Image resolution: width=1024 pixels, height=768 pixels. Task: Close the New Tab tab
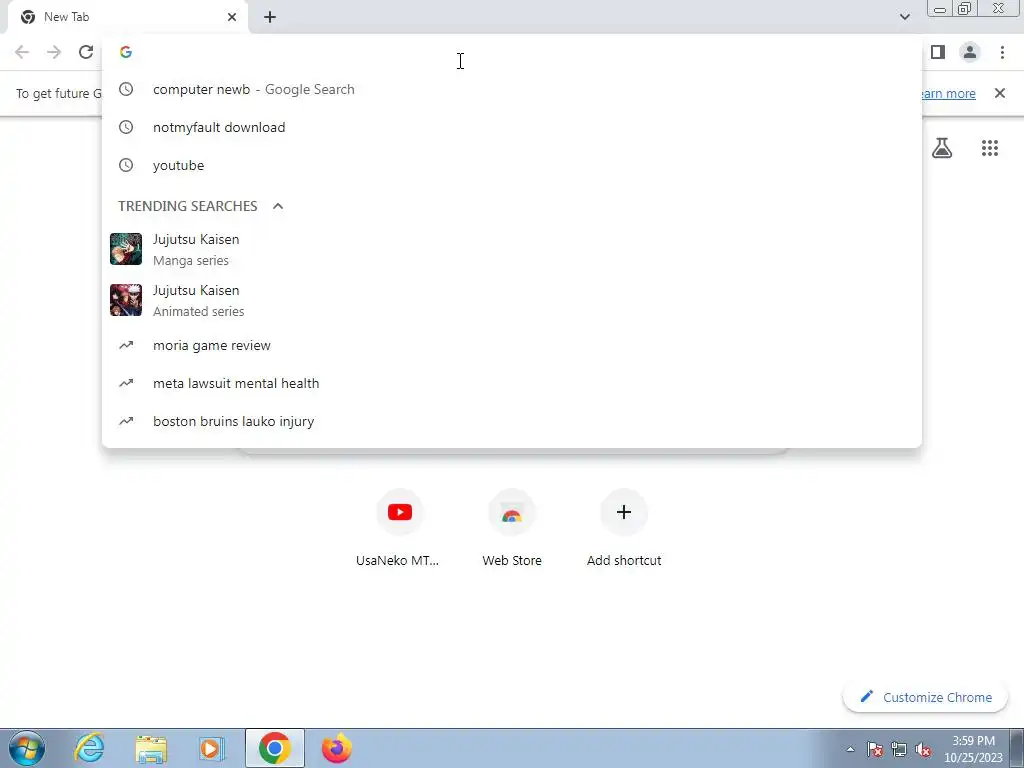point(232,17)
